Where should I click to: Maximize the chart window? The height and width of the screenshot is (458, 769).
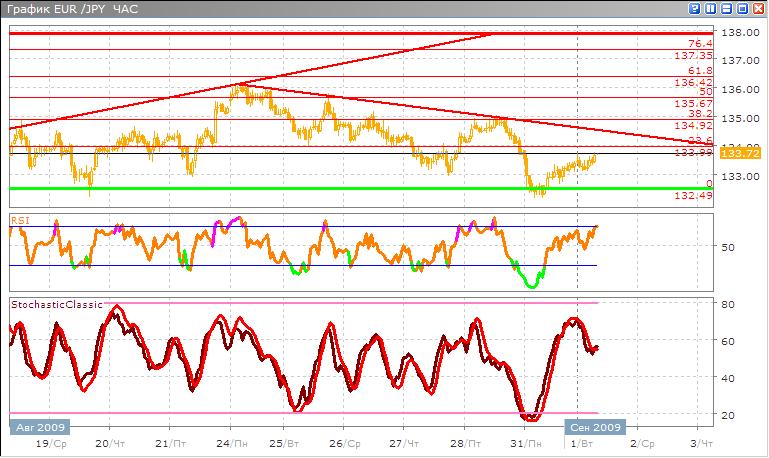pyautogui.click(x=741, y=8)
